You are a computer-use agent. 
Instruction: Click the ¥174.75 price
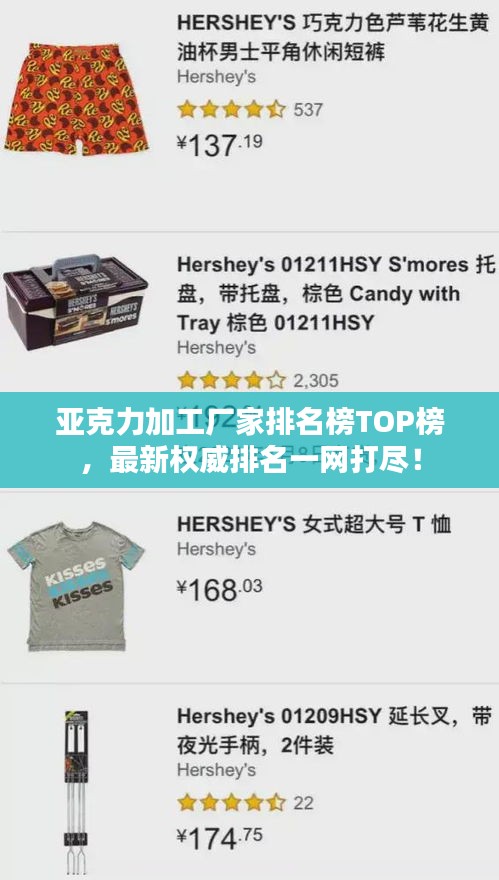pos(219,838)
